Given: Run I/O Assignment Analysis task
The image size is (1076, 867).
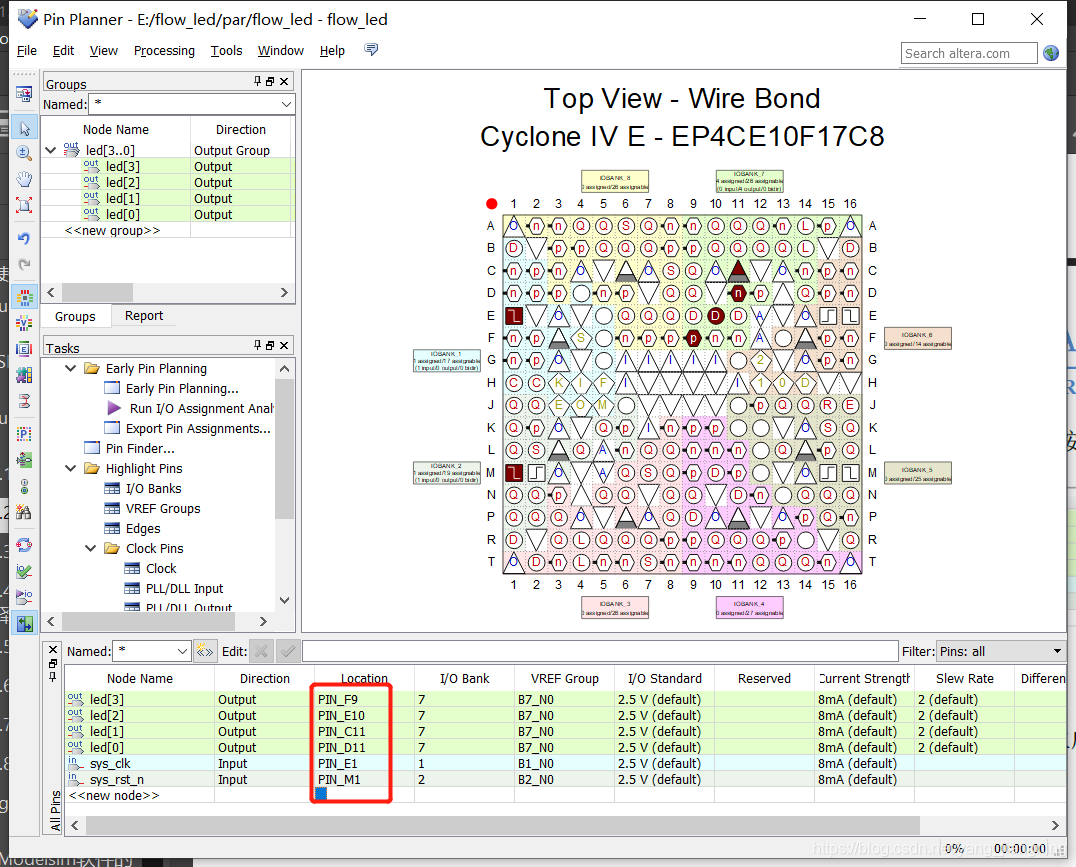Looking at the screenshot, I should click(201, 408).
